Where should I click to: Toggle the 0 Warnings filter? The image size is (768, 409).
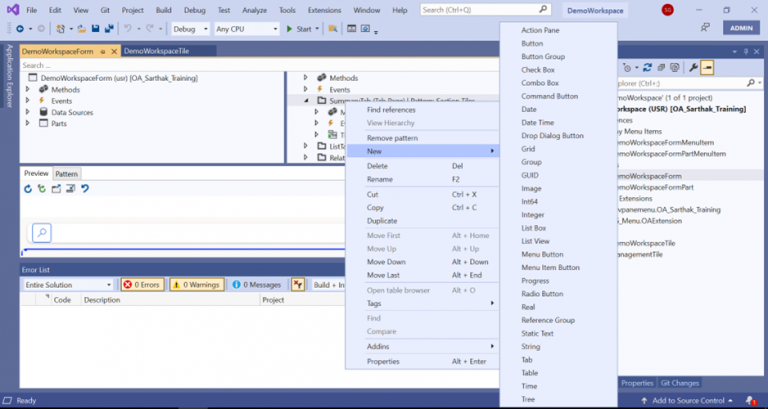pos(197,285)
